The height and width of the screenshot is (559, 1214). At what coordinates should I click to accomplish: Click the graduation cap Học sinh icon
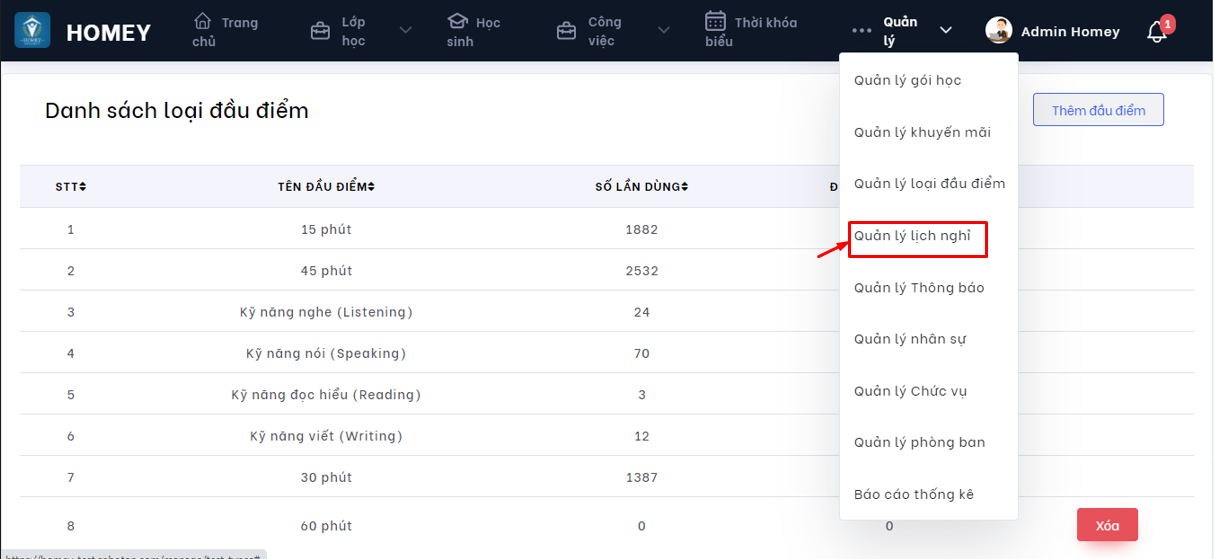click(457, 21)
